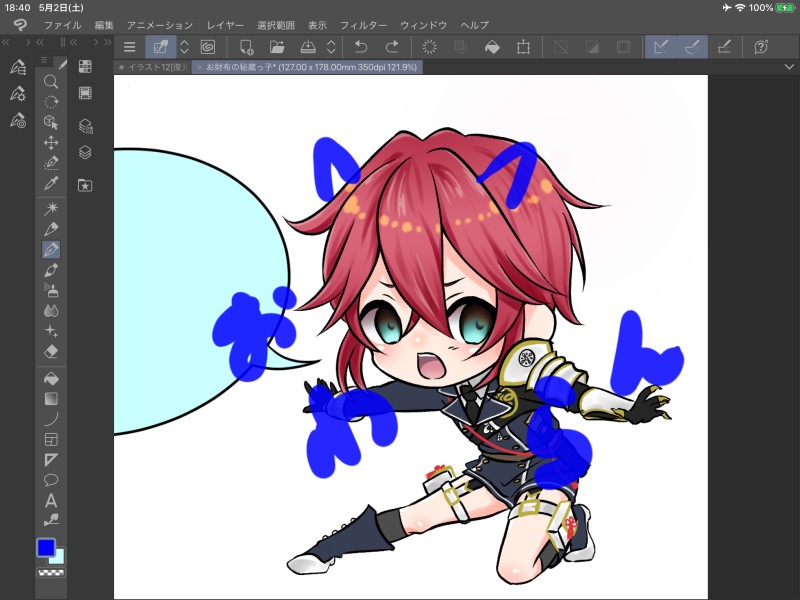This screenshot has height=600, width=800.
Task: Select the light cyan sub color swatch
Action: (59, 558)
